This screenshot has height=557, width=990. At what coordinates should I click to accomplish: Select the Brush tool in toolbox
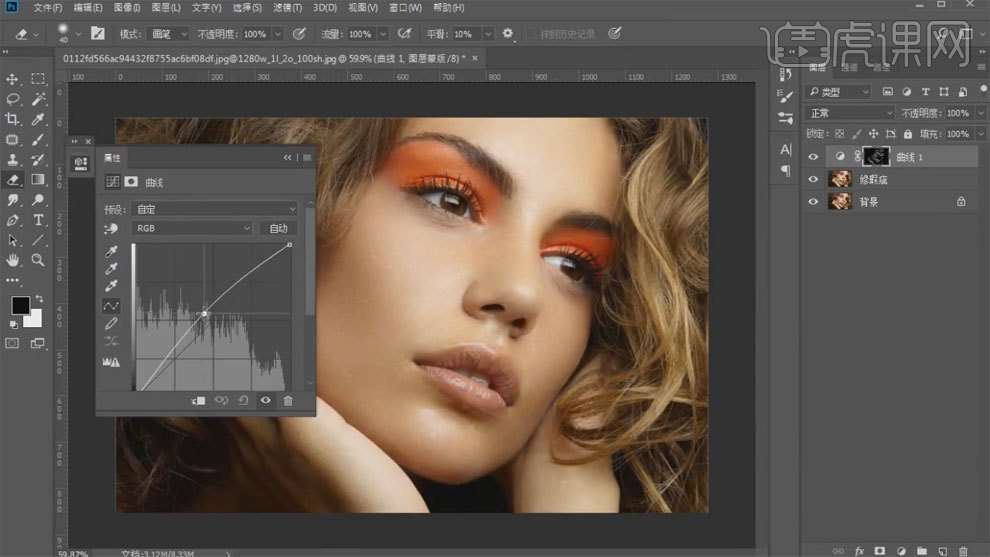[38, 140]
